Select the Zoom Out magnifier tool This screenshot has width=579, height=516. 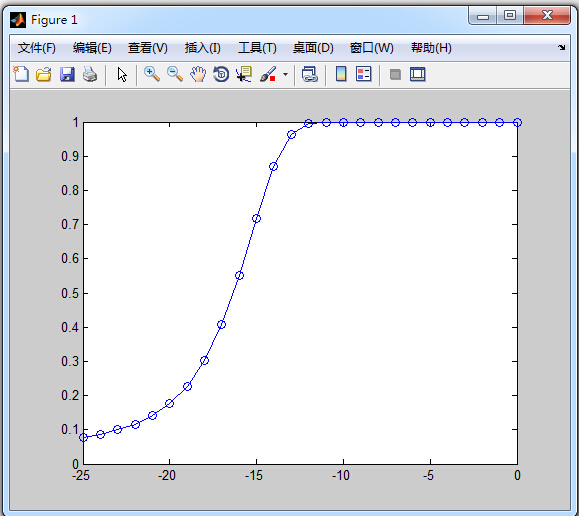coord(175,74)
